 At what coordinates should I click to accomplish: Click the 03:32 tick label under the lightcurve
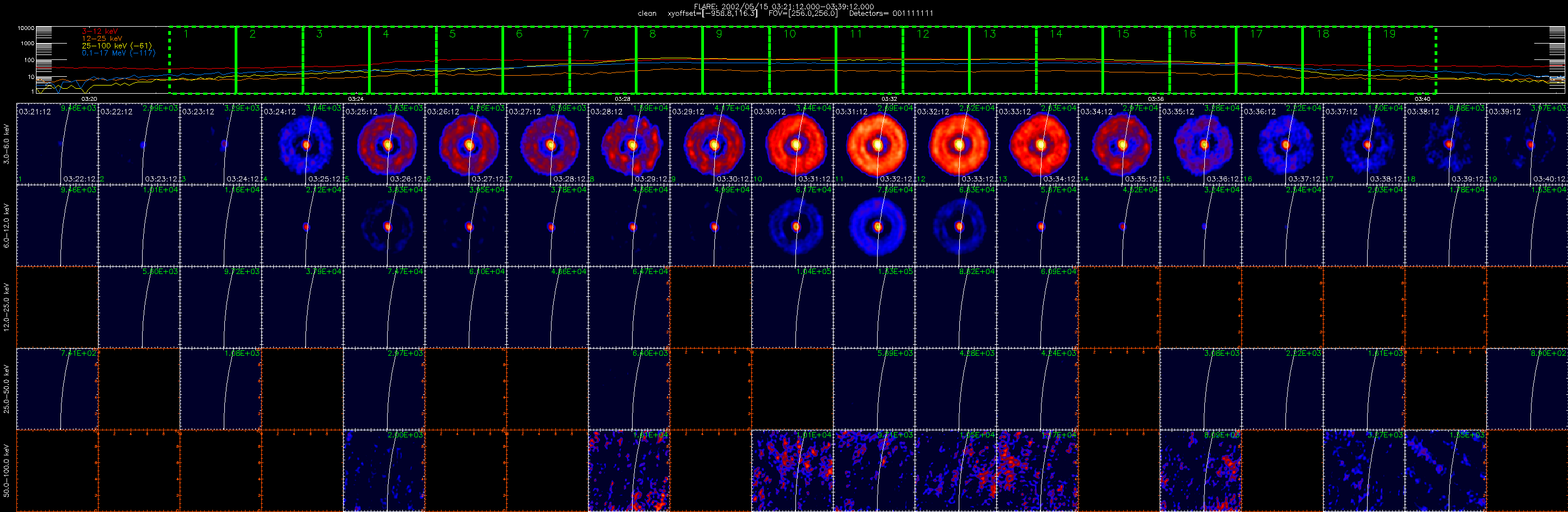point(889,99)
